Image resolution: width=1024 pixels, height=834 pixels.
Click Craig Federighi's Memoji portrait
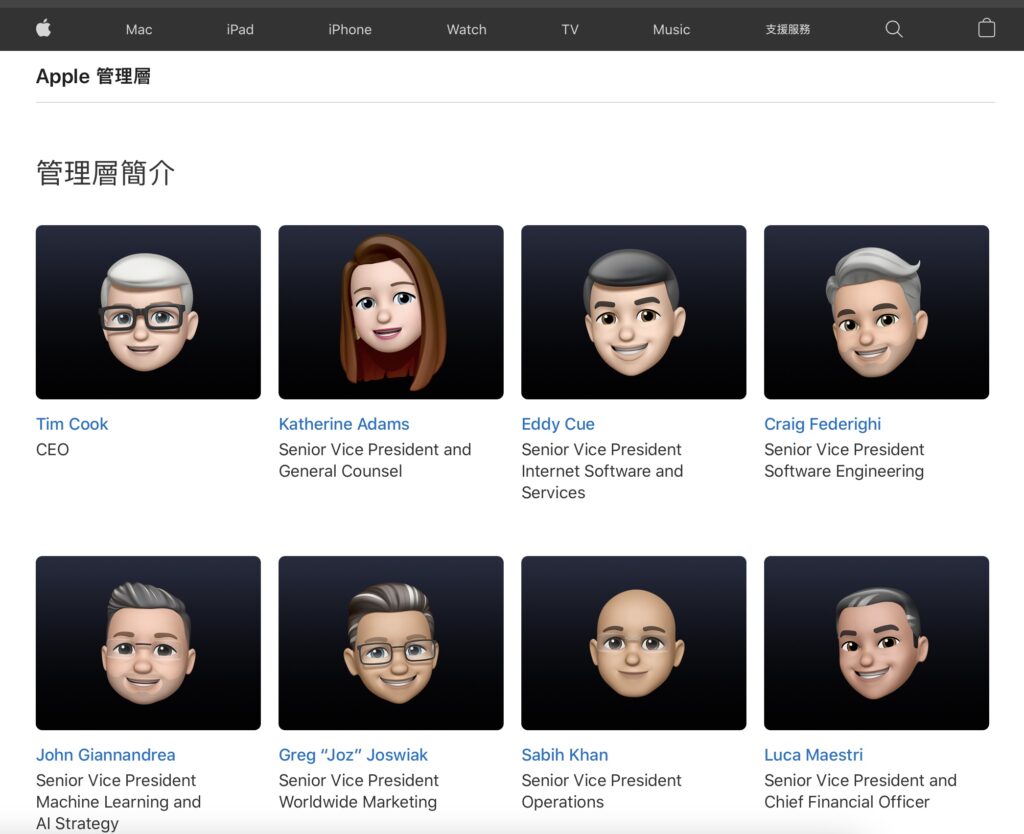point(876,312)
